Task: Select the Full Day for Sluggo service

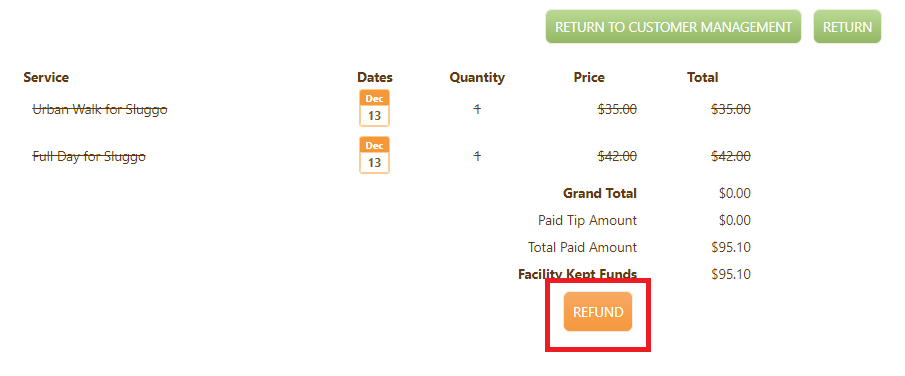Action: pyautogui.click(x=89, y=156)
